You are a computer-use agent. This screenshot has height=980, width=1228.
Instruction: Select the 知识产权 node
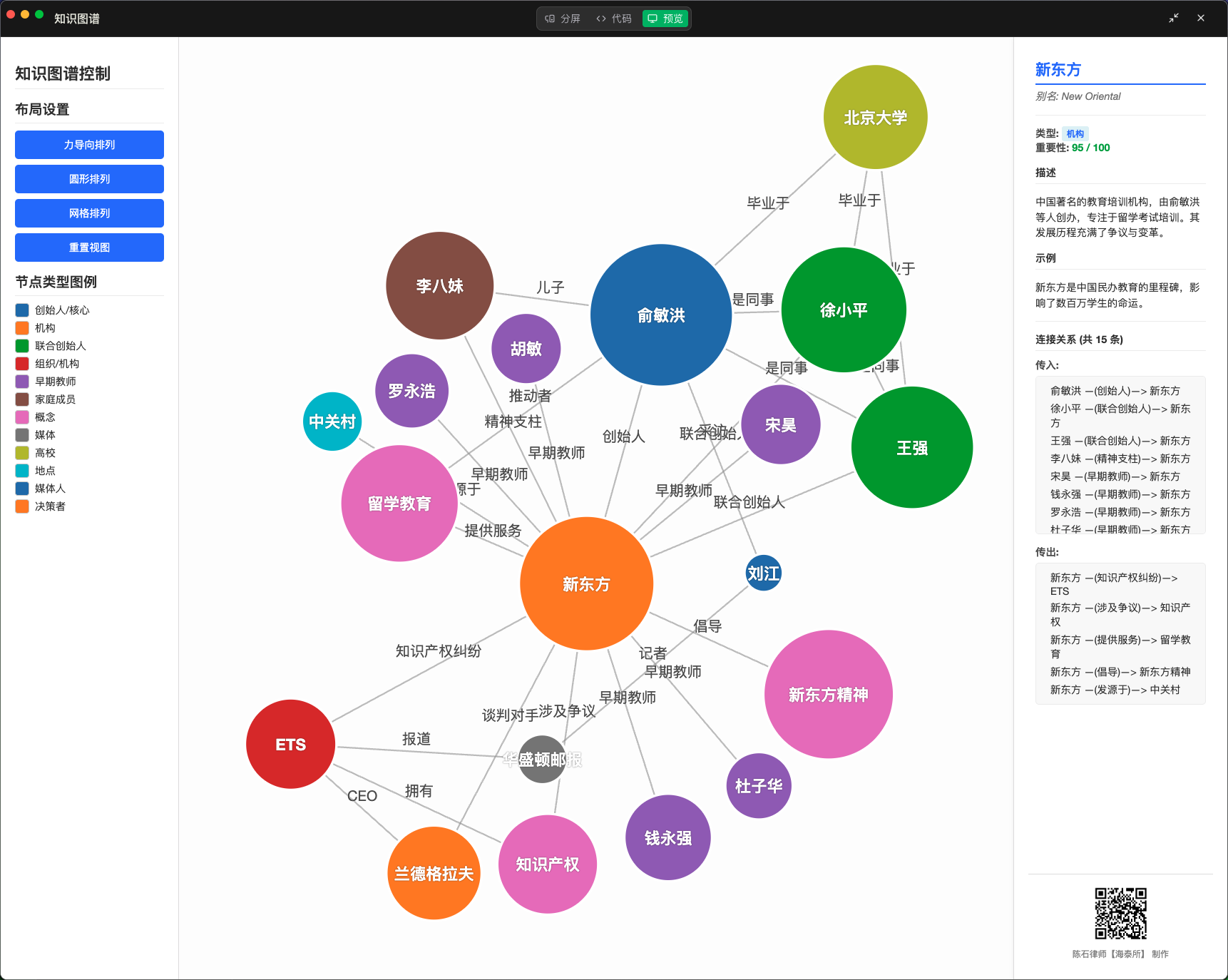tap(548, 864)
